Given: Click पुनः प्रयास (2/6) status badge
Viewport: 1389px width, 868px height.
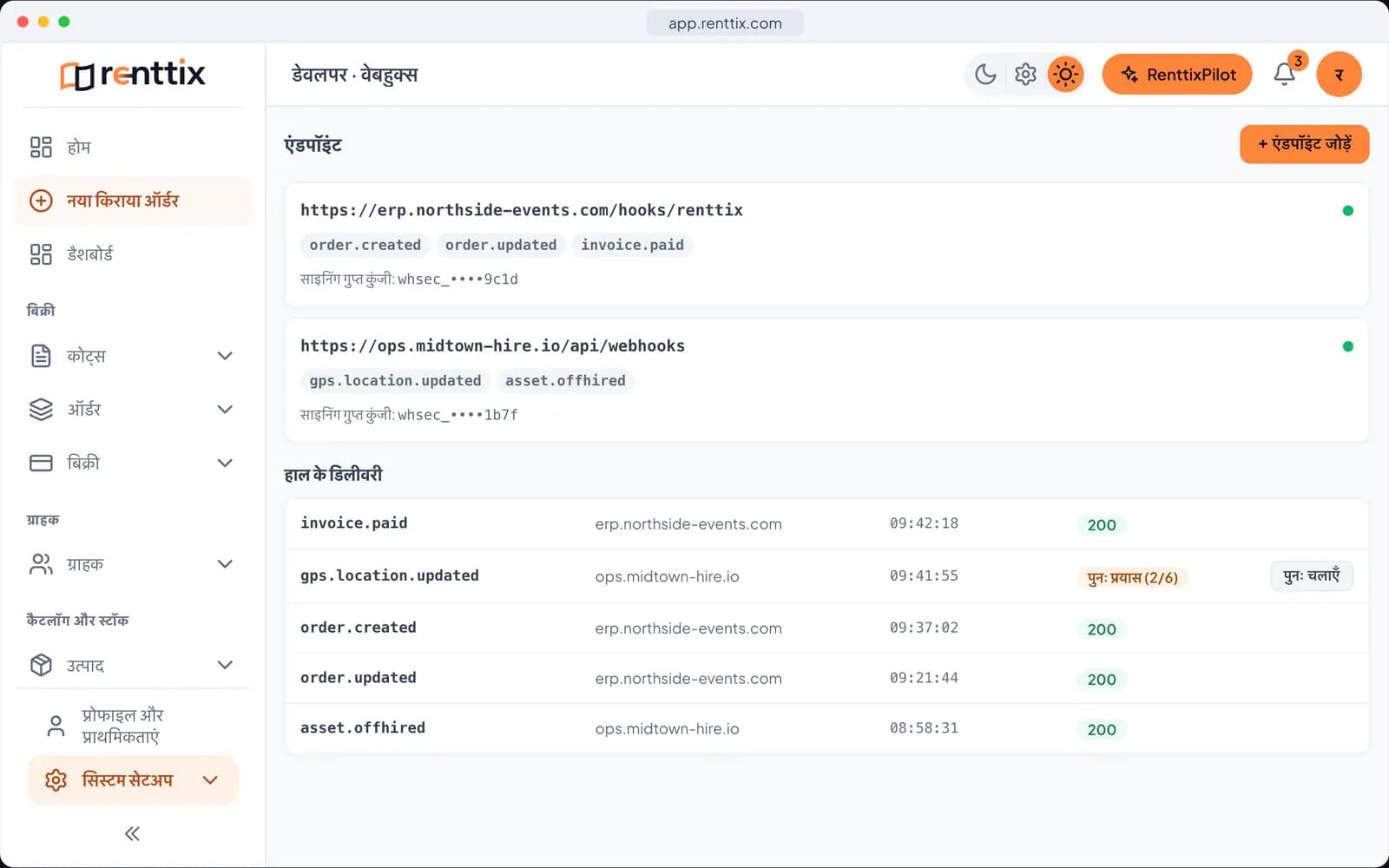Looking at the screenshot, I should pos(1132,577).
